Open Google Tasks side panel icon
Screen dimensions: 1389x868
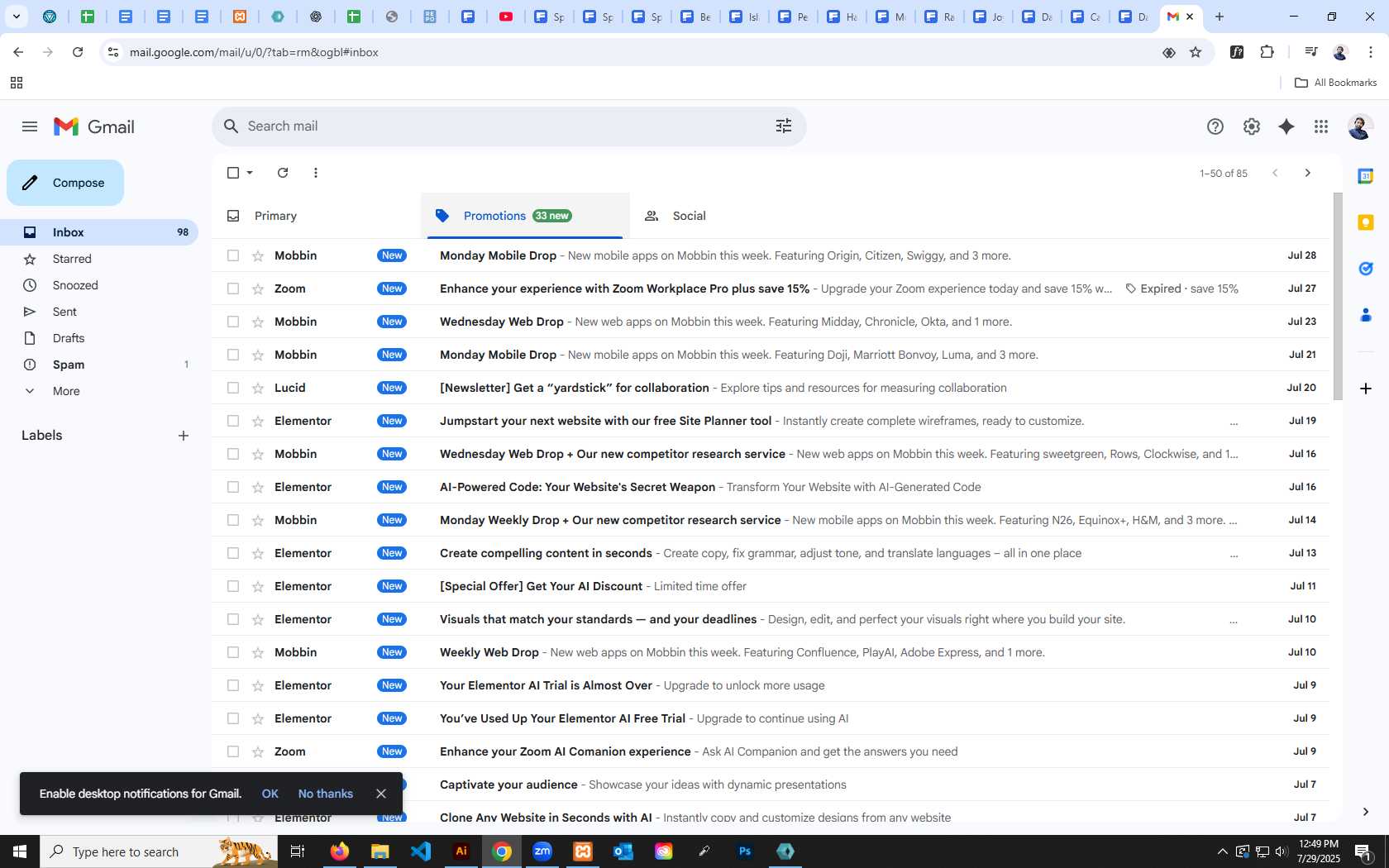1366,269
